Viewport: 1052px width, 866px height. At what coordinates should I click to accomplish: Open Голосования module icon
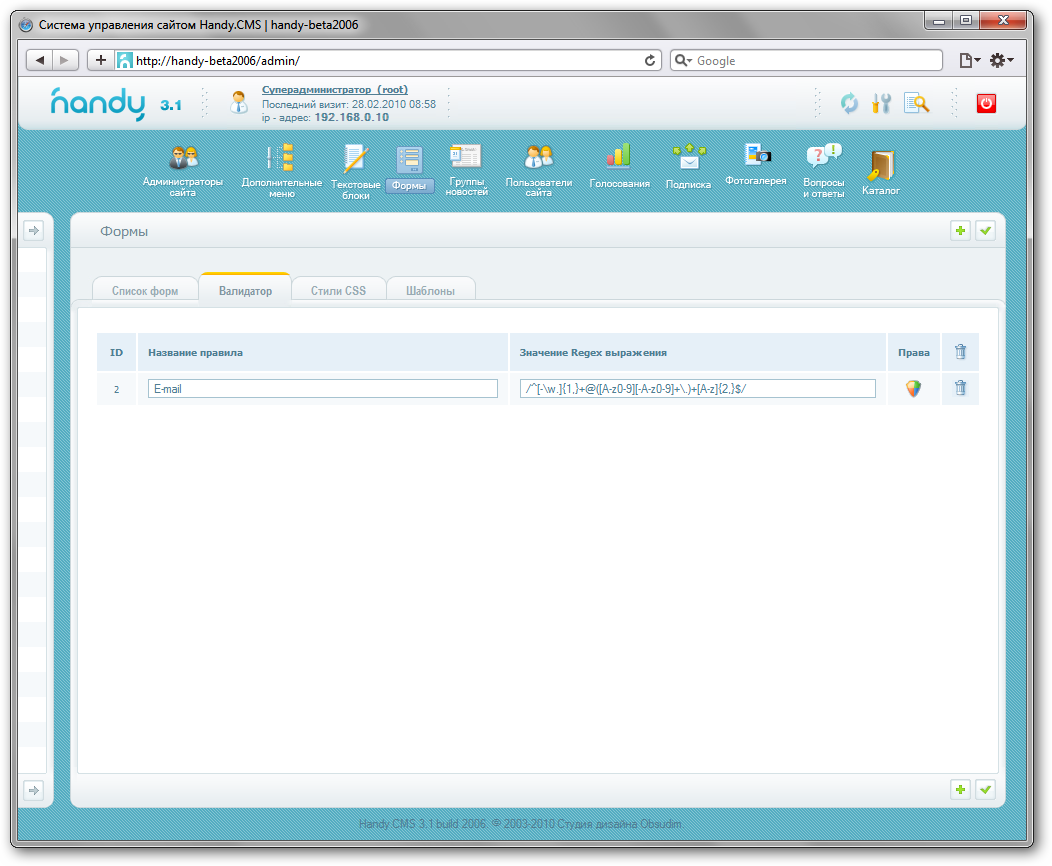coord(619,155)
